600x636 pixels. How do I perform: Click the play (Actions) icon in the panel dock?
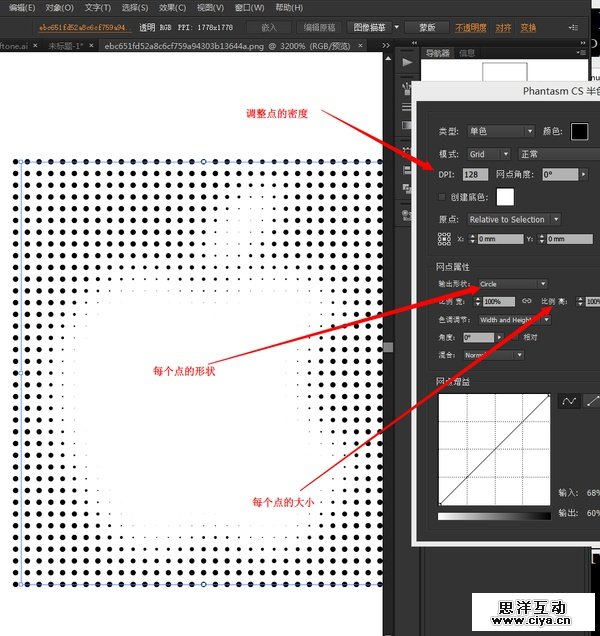(407, 62)
